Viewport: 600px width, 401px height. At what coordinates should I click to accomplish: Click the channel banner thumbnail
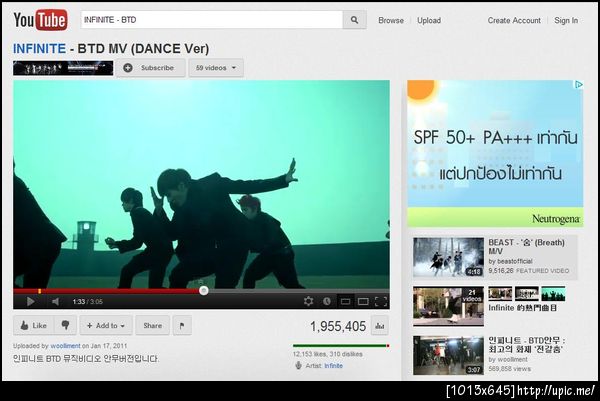[x=63, y=68]
